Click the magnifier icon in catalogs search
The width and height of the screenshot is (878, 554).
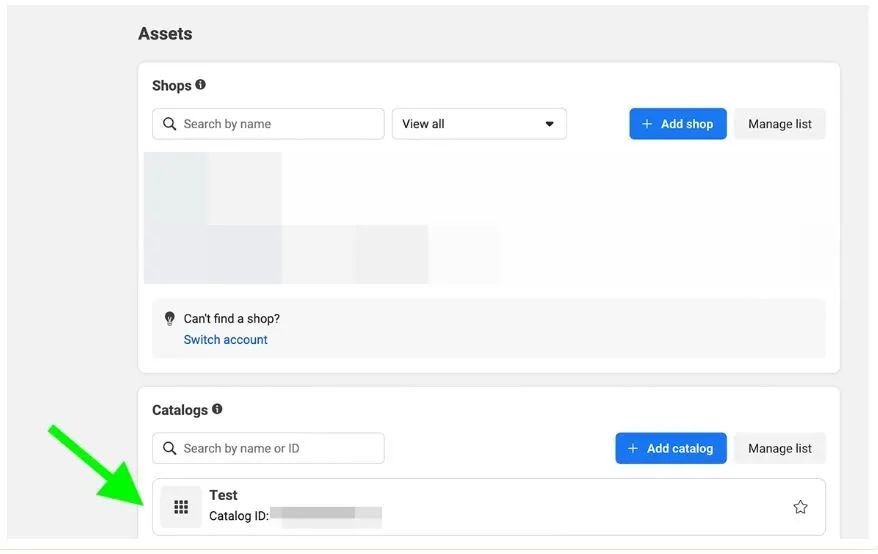tap(169, 448)
